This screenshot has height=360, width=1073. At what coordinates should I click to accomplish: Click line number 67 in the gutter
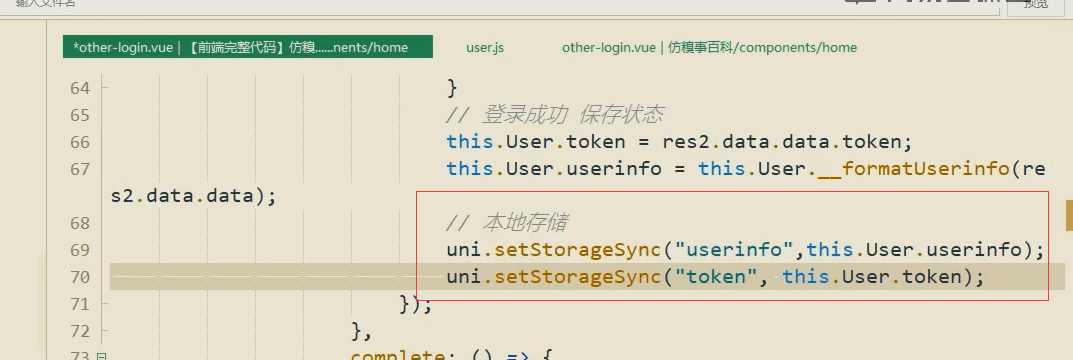(x=80, y=168)
